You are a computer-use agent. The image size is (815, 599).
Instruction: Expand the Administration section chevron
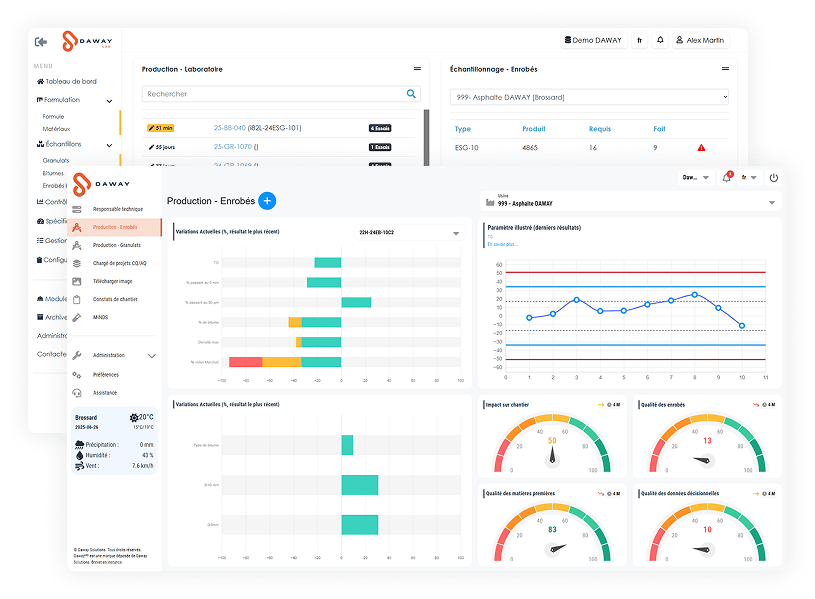(151, 355)
